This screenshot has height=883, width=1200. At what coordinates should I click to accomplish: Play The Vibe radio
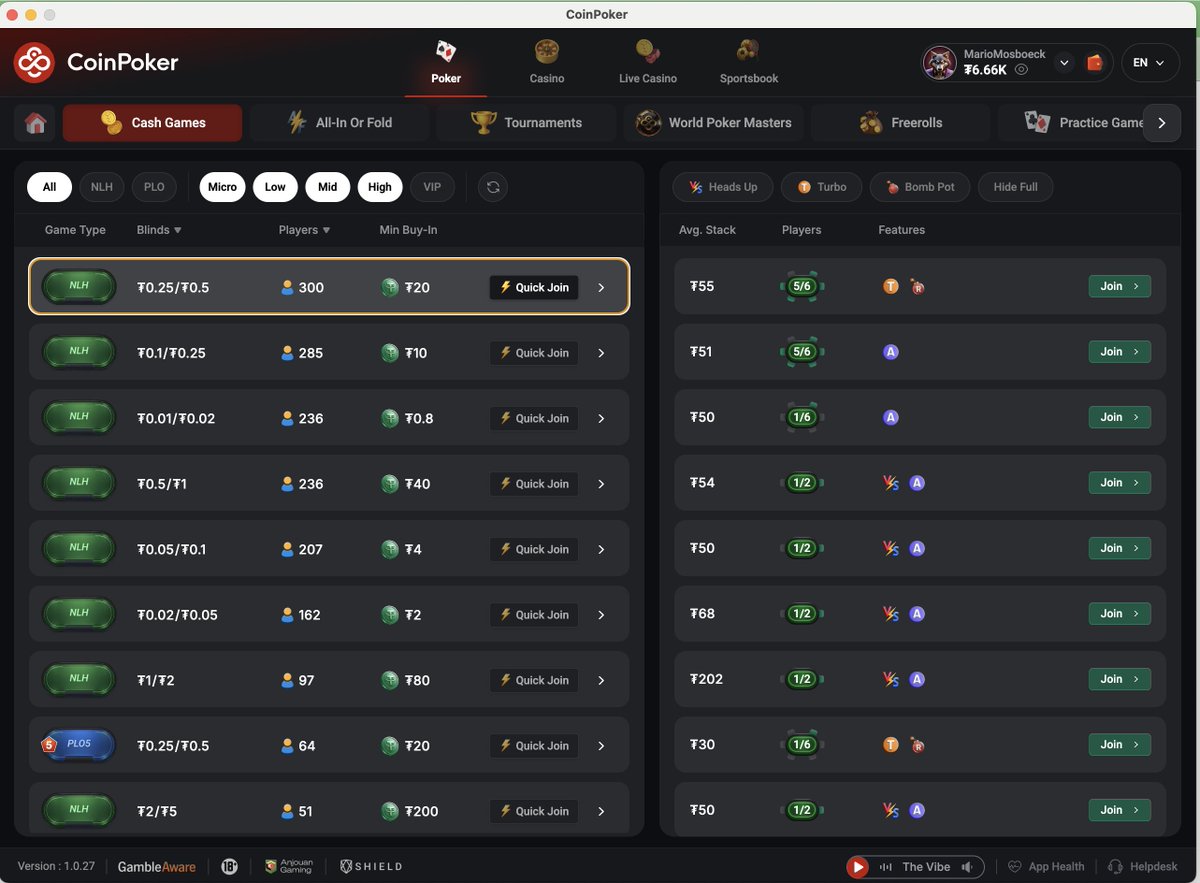tap(857, 867)
